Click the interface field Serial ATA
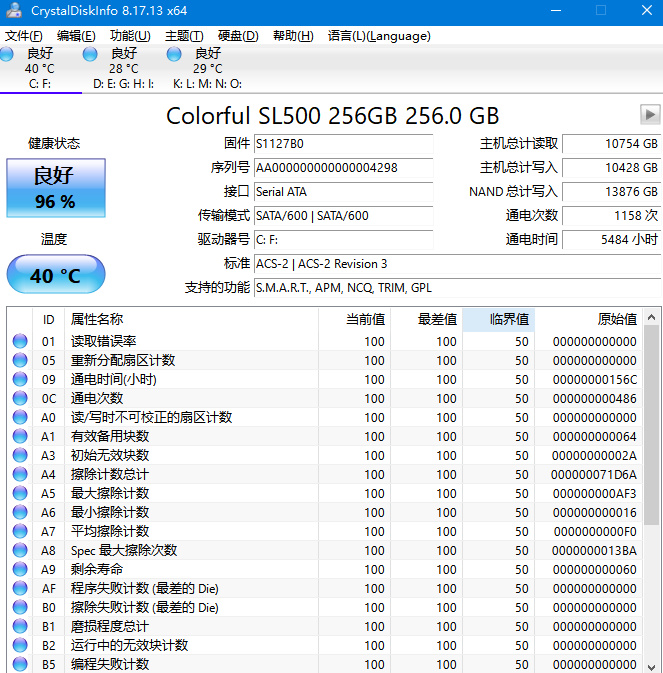Image resolution: width=663 pixels, height=673 pixels. pos(343,192)
